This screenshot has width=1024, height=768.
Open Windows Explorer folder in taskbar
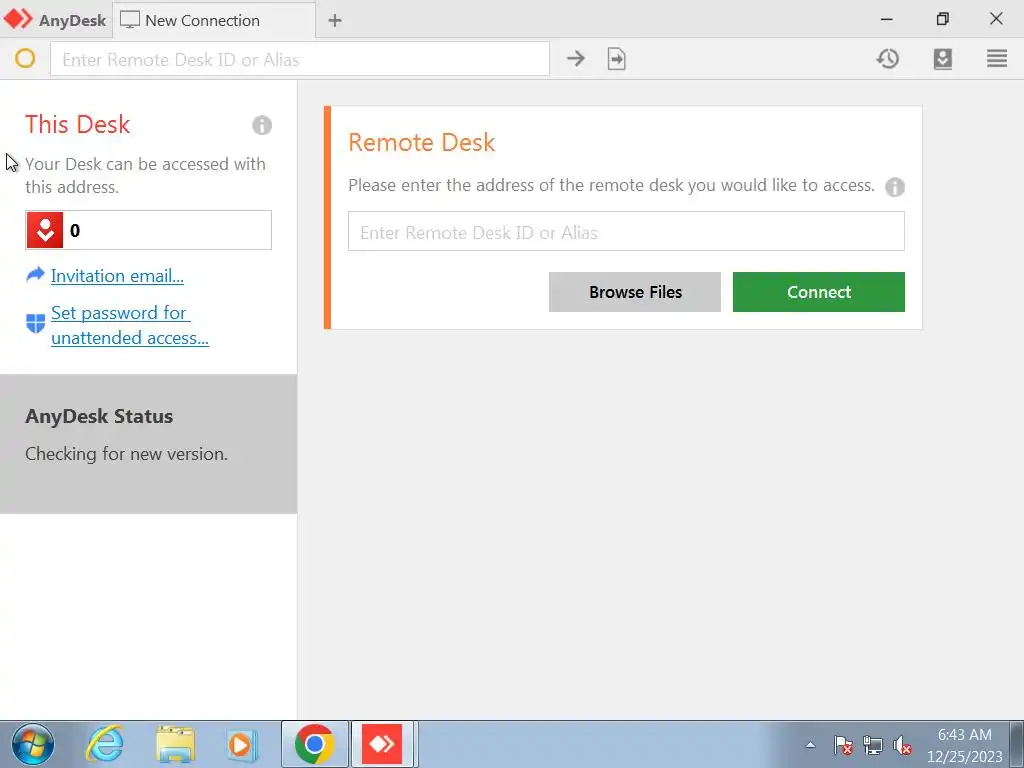175,744
